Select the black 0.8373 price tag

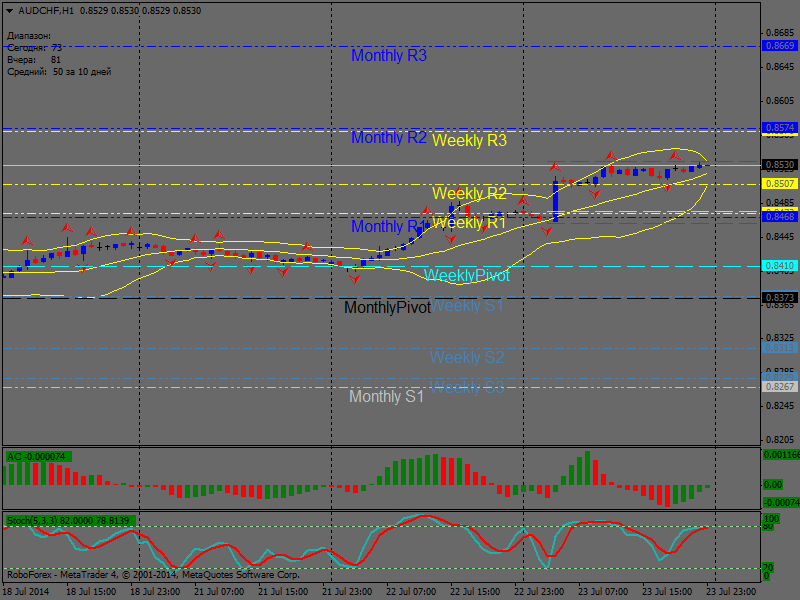coord(780,298)
